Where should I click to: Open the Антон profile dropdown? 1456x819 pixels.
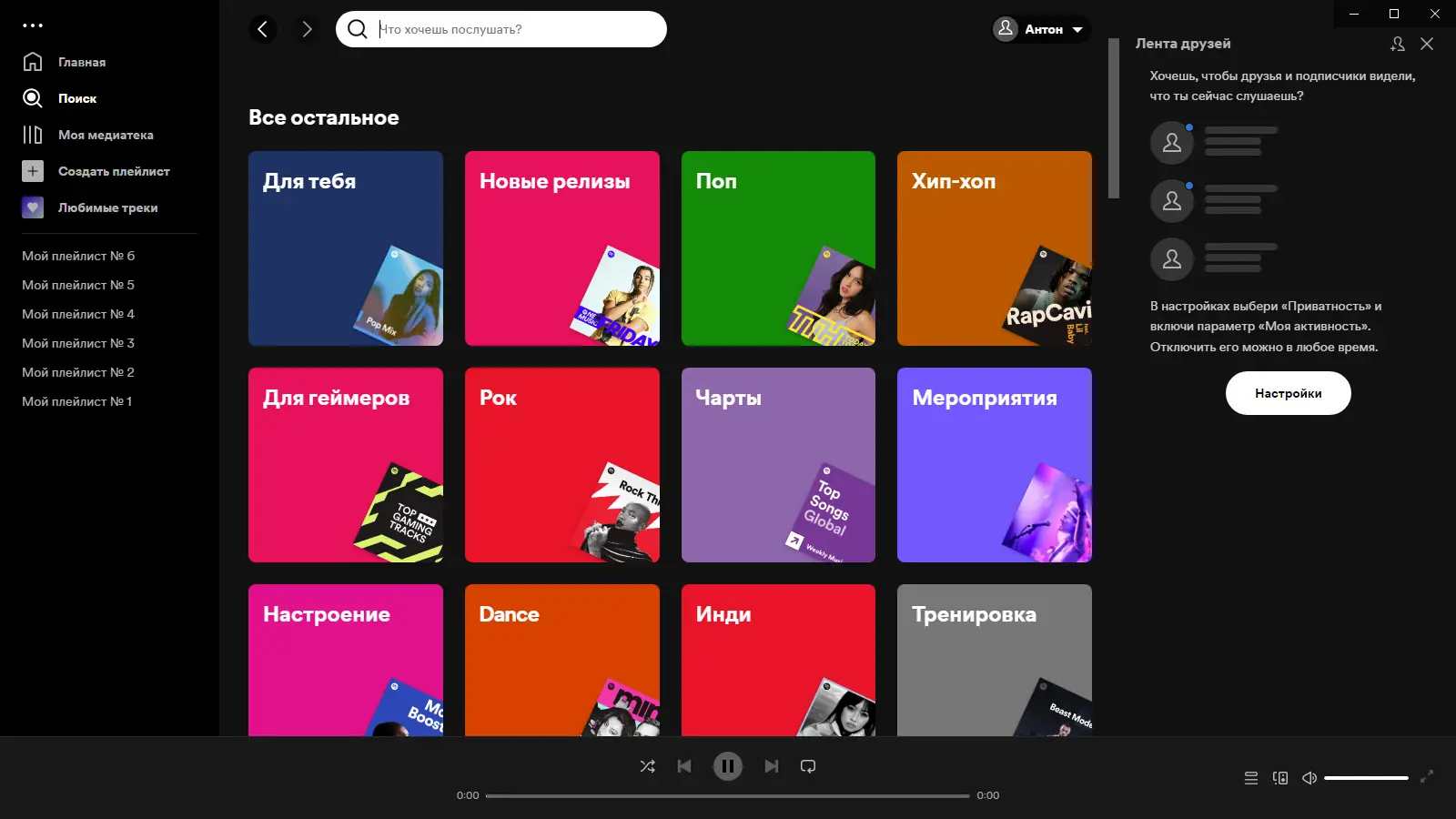(x=1041, y=29)
